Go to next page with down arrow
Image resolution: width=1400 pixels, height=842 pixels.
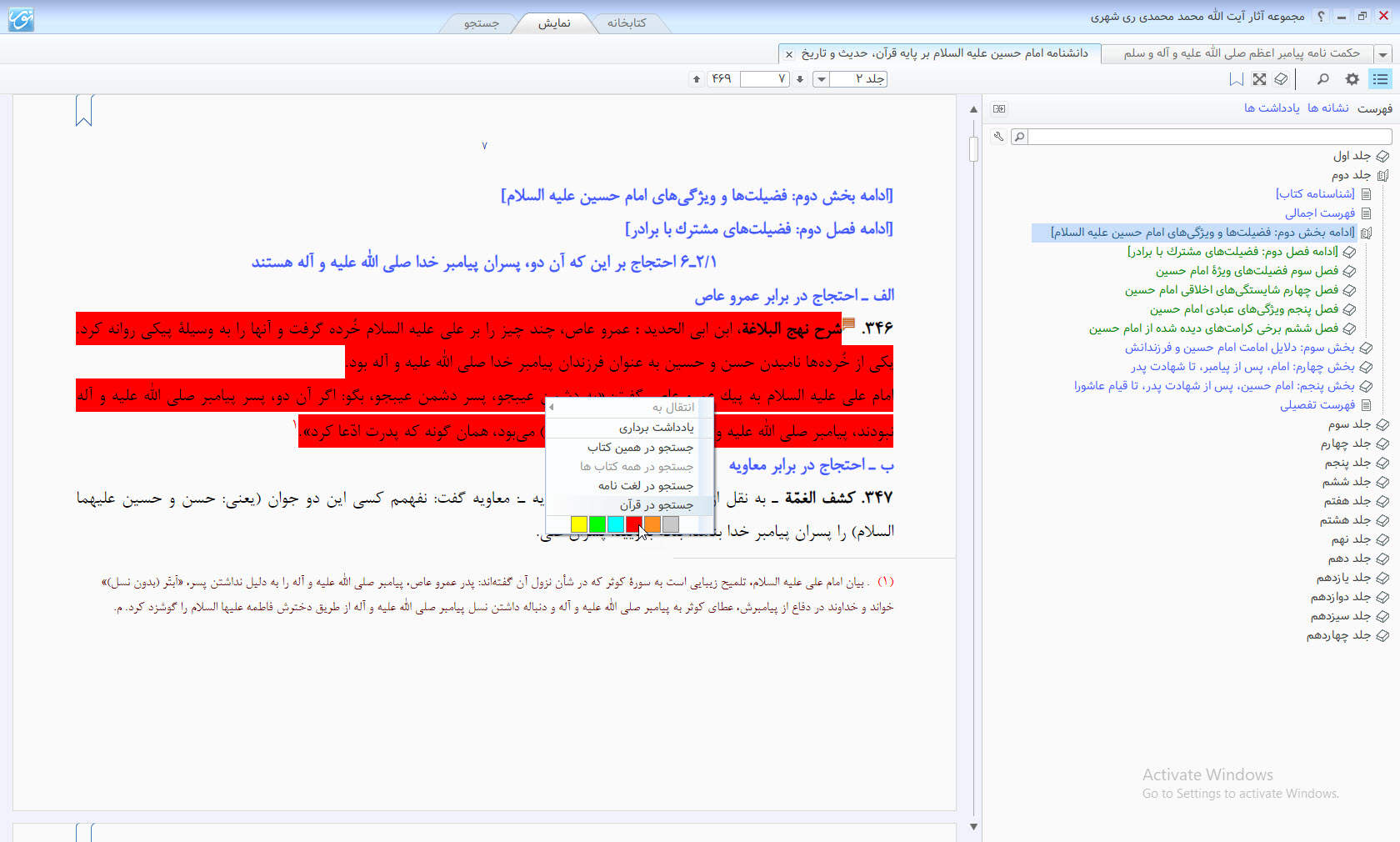(x=800, y=79)
